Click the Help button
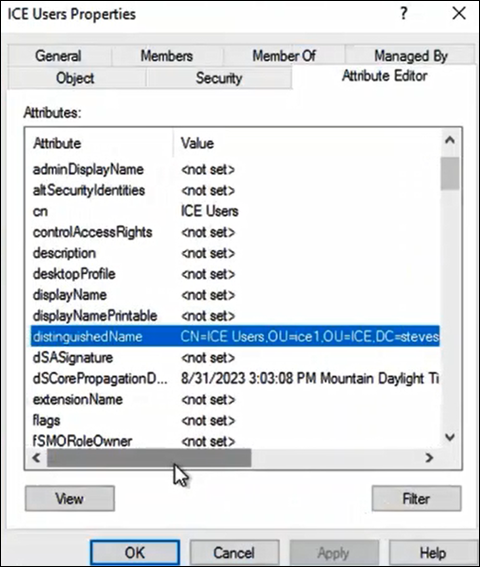This screenshot has width=480, height=567. 433,553
